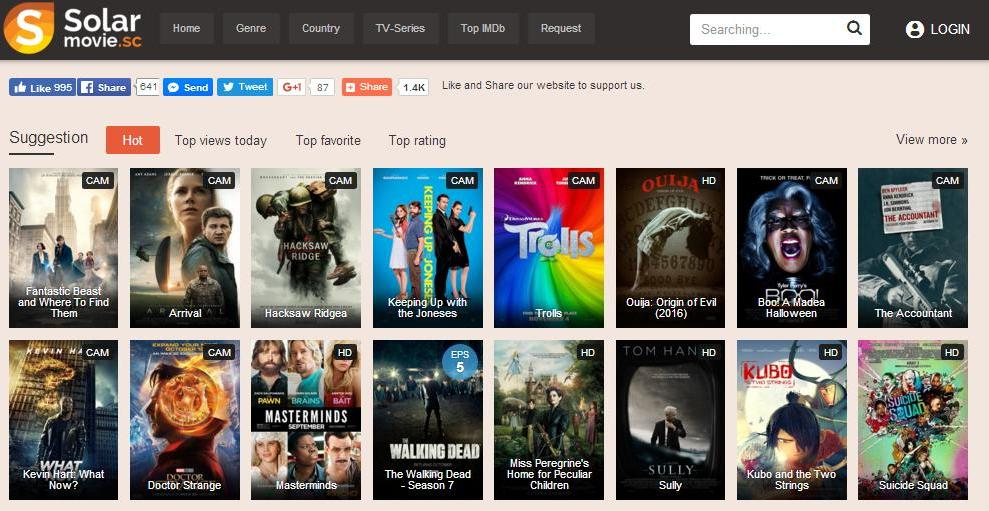Click the Facebook Share button

pyautogui.click(x=104, y=87)
